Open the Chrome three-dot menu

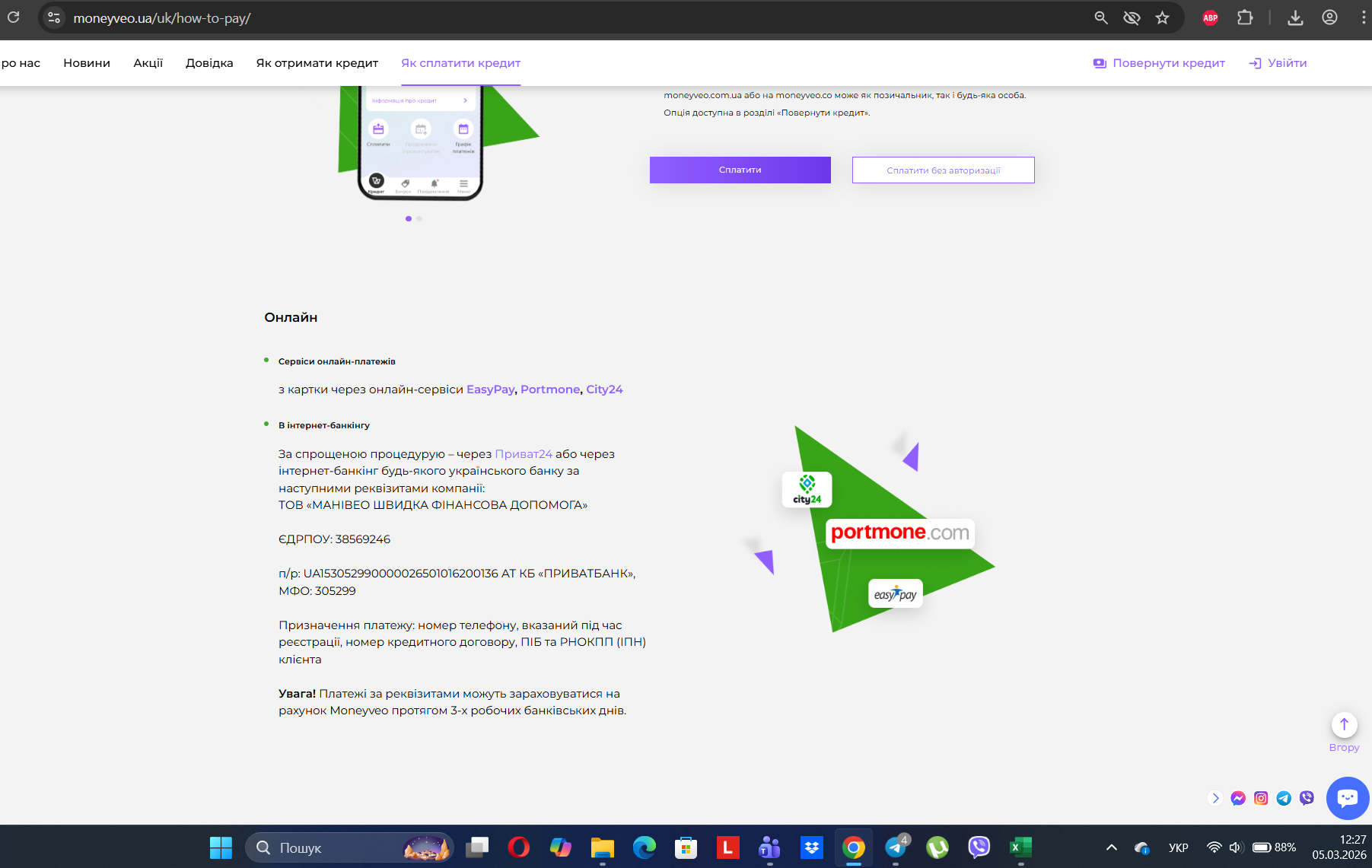(1363, 17)
